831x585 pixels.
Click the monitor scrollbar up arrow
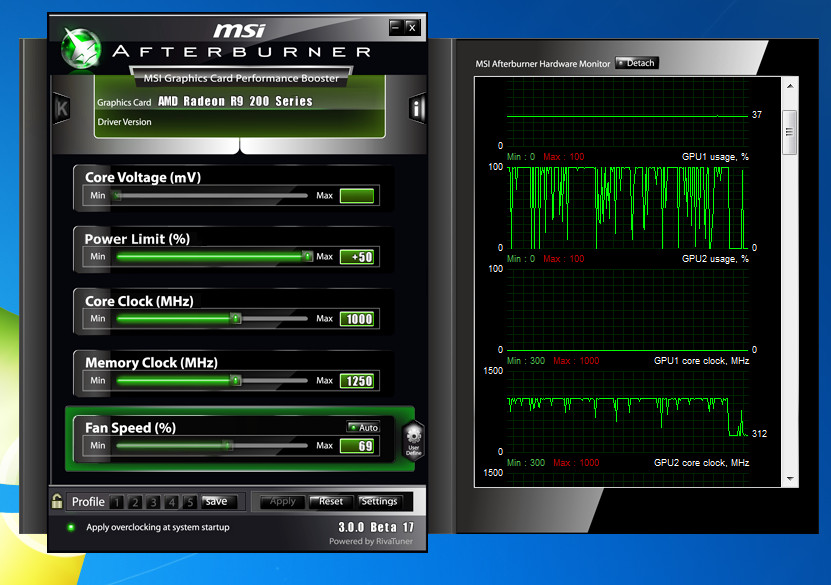790,86
